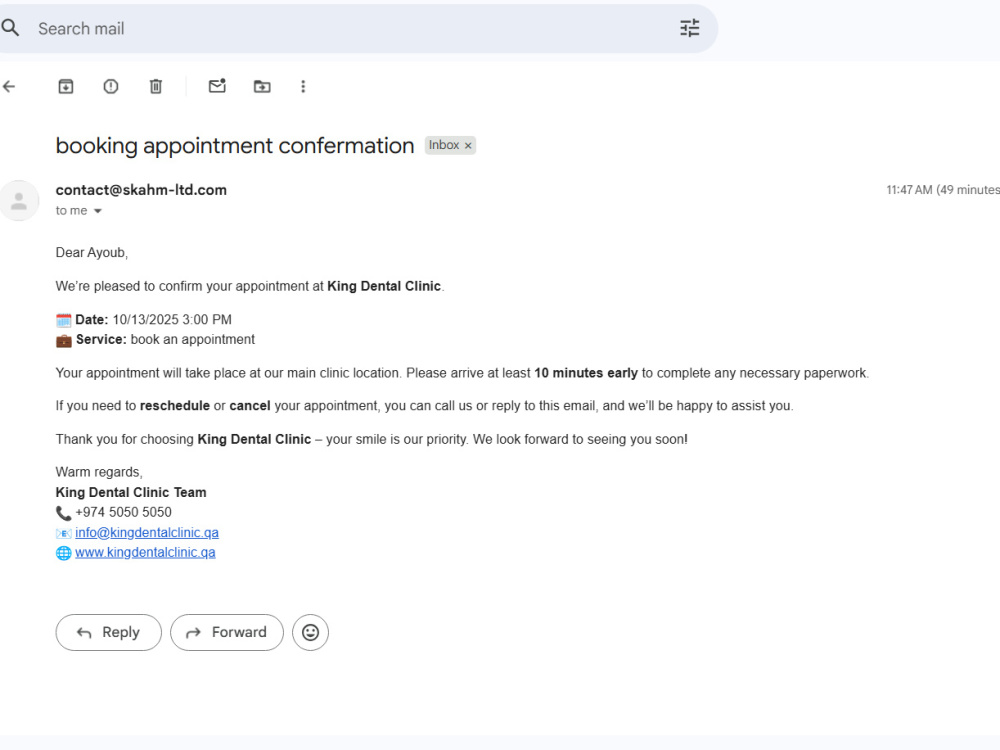Report this email as spam
The image size is (1000, 750).
pos(111,86)
